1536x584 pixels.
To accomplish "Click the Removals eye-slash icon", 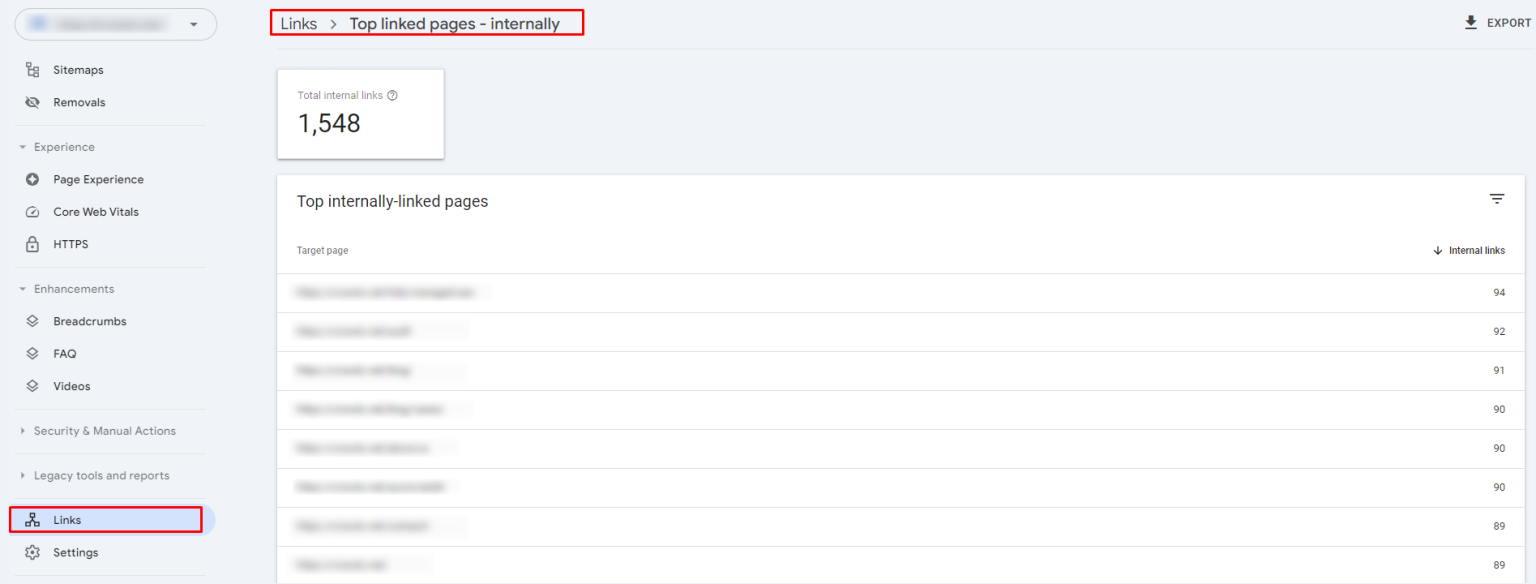I will 32,102.
